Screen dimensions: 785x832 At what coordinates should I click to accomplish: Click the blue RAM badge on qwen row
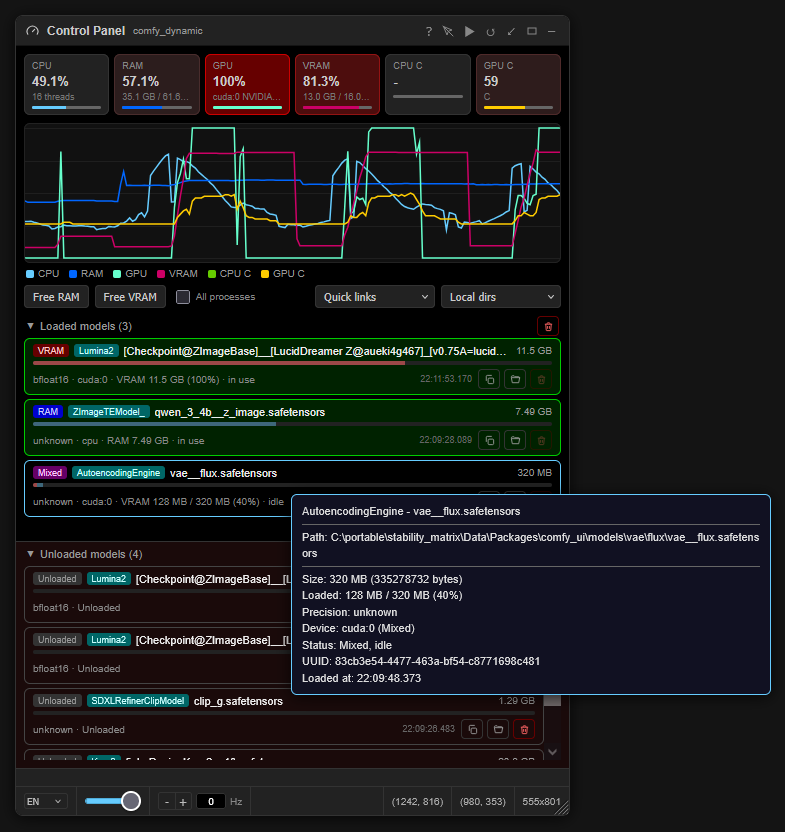coord(48,412)
